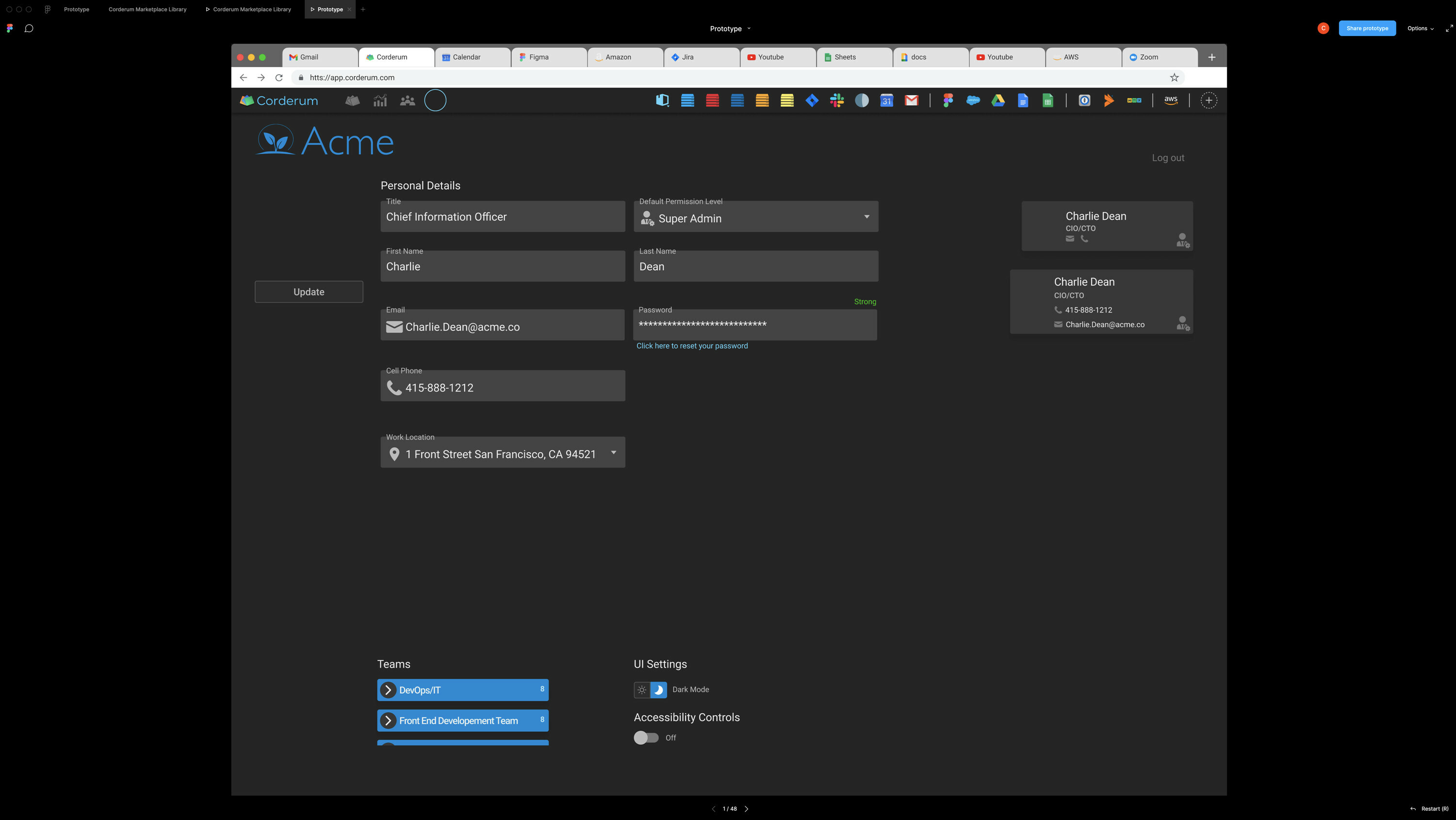The image size is (1456, 820).
Task: Click the orange stacked server icon
Action: pos(762,100)
